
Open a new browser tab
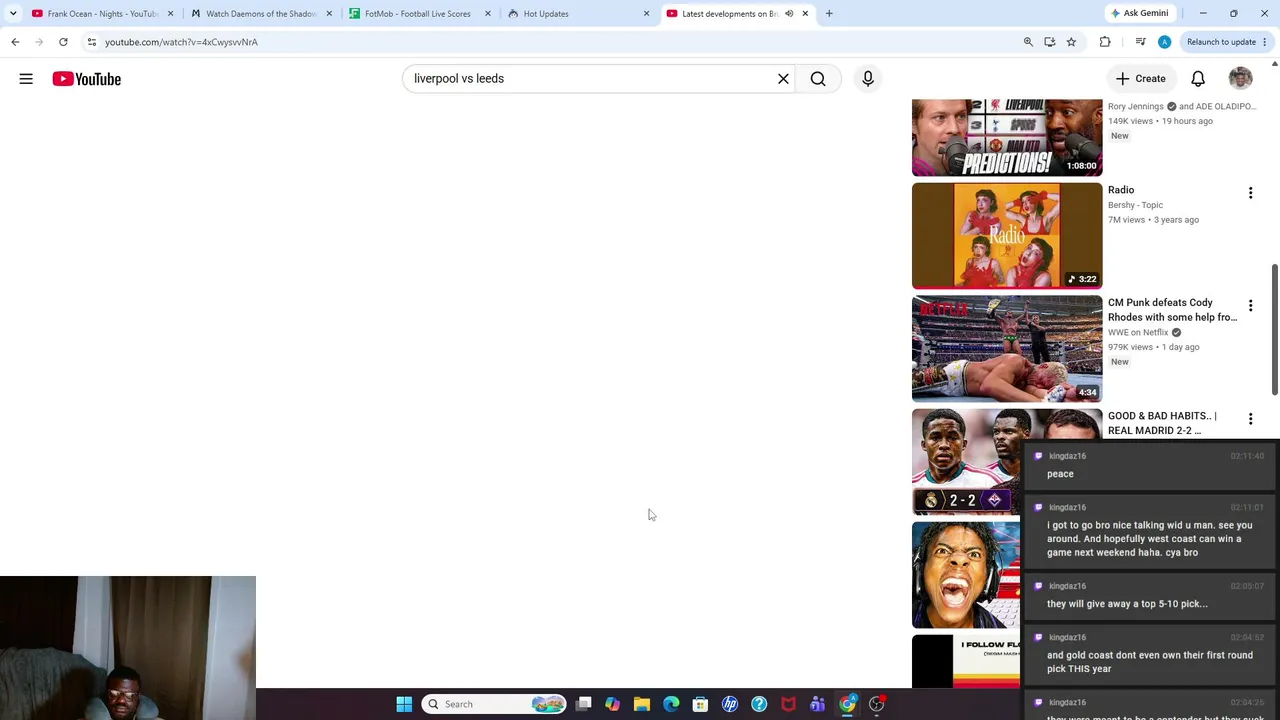point(829,14)
